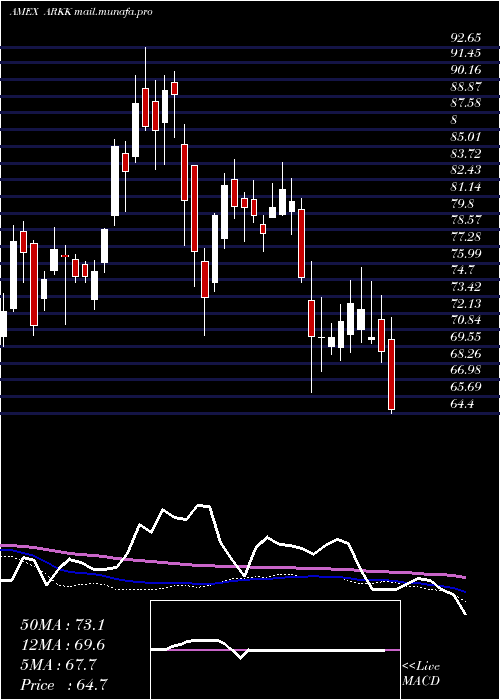Click the highest candlestick peaking near 92.65
The height and width of the screenshot is (700, 500).
pyautogui.click(x=145, y=89)
